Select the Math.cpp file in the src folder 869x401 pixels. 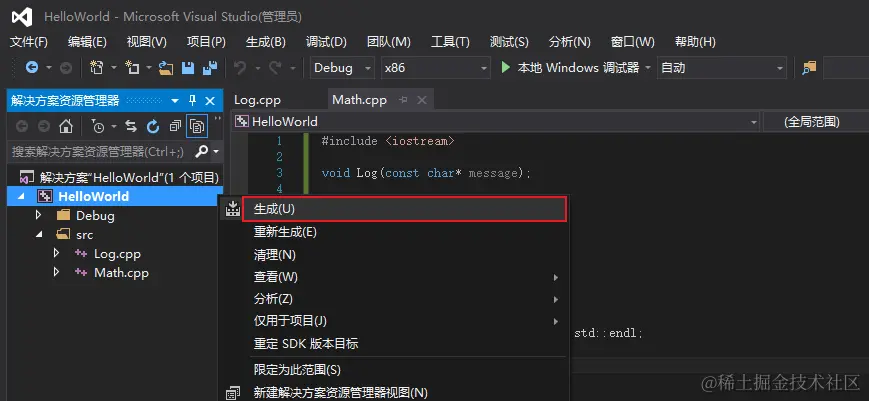[x=121, y=273]
